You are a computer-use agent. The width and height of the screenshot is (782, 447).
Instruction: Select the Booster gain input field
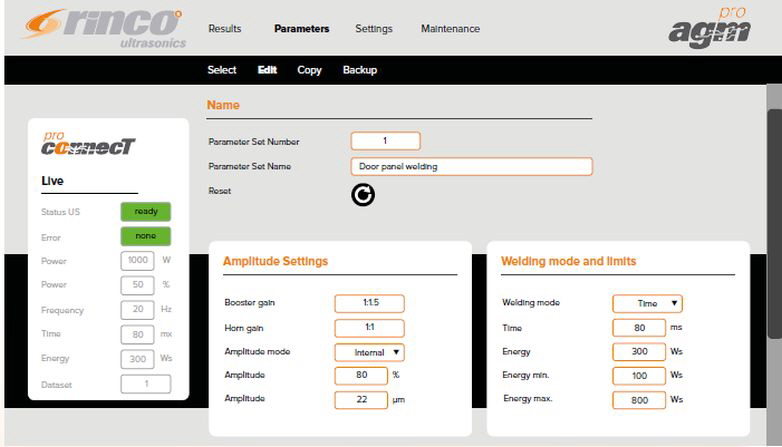[x=369, y=303]
